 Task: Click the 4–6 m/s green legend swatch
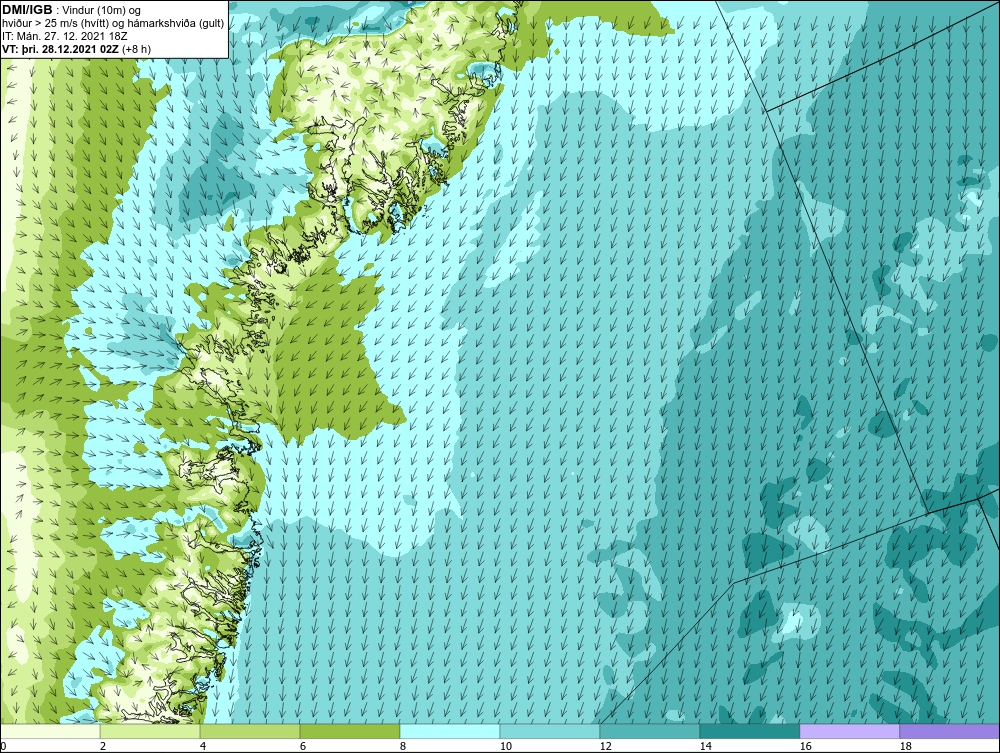tap(250, 731)
